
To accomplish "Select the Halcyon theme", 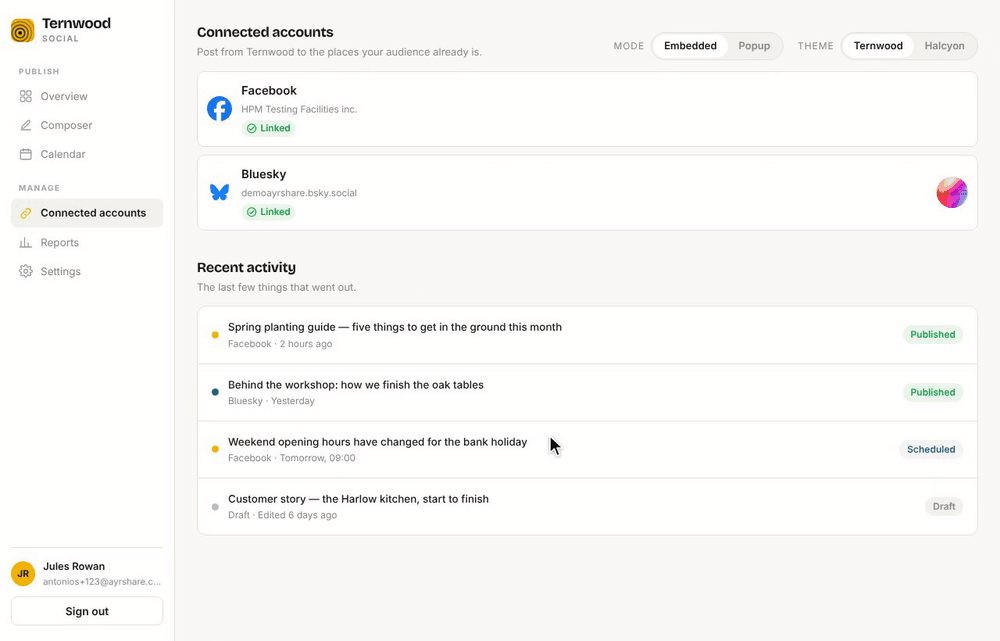I will [945, 46].
